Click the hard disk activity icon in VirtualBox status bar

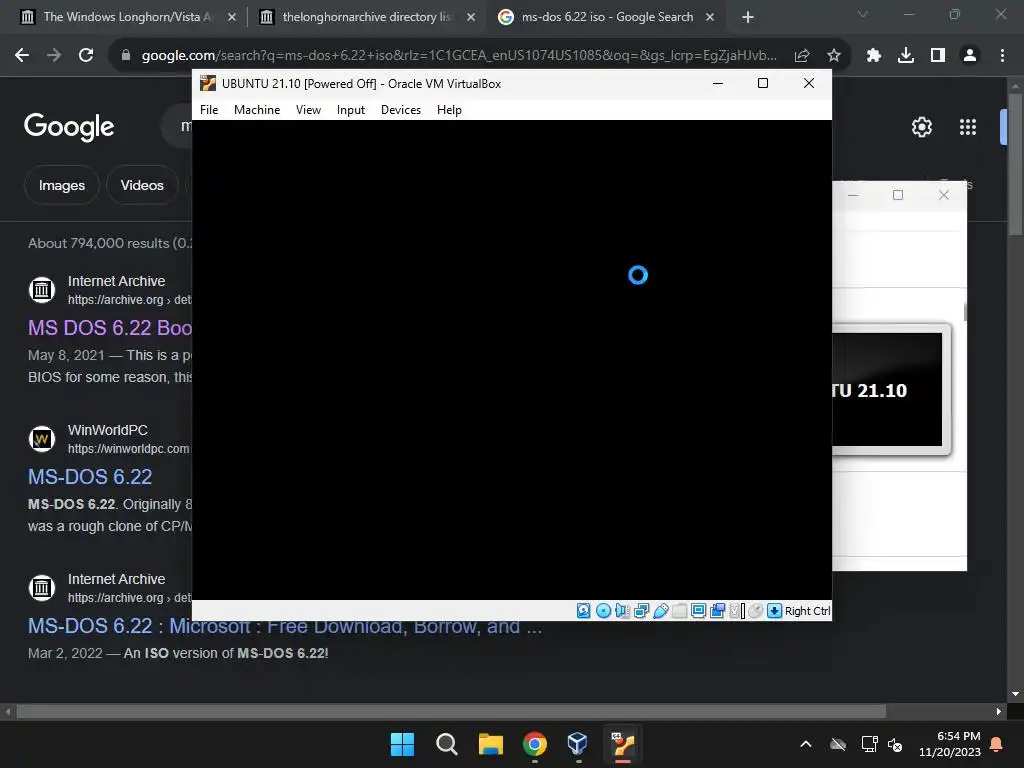point(584,611)
